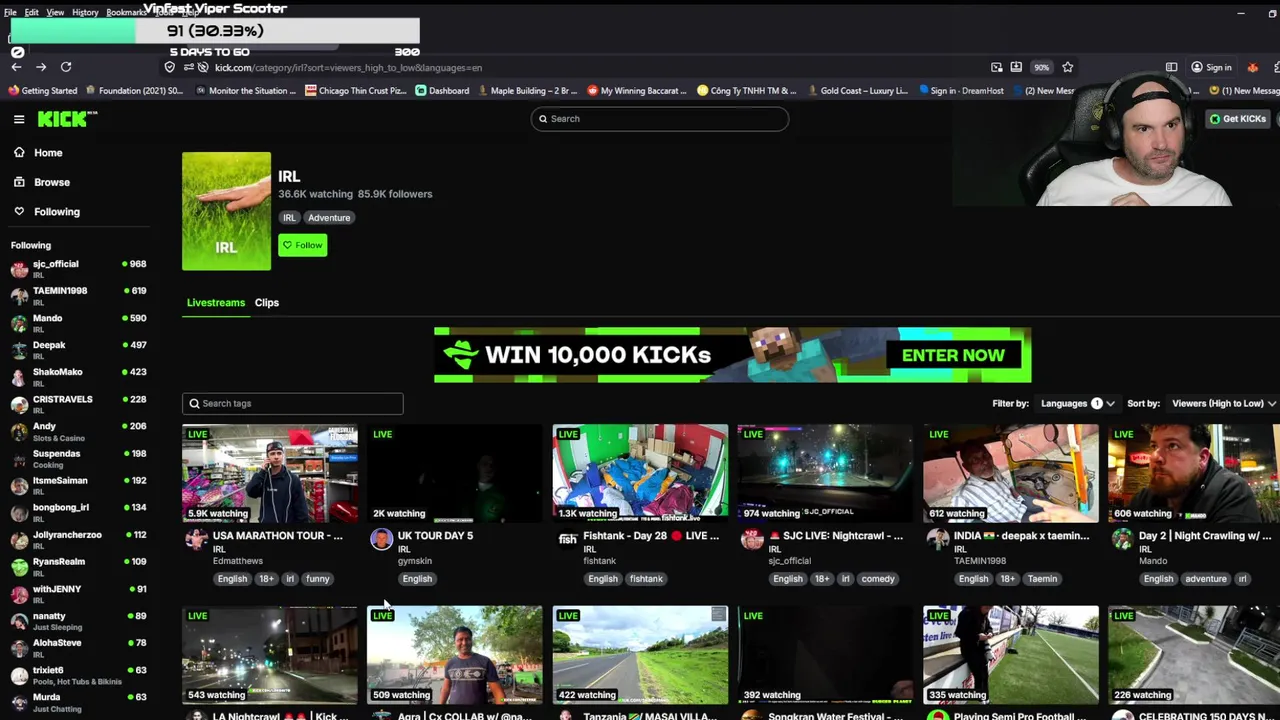Viewport: 1280px width, 720px height.
Task: Select adventure tag under Day 2 stream
Action: 1206,579
